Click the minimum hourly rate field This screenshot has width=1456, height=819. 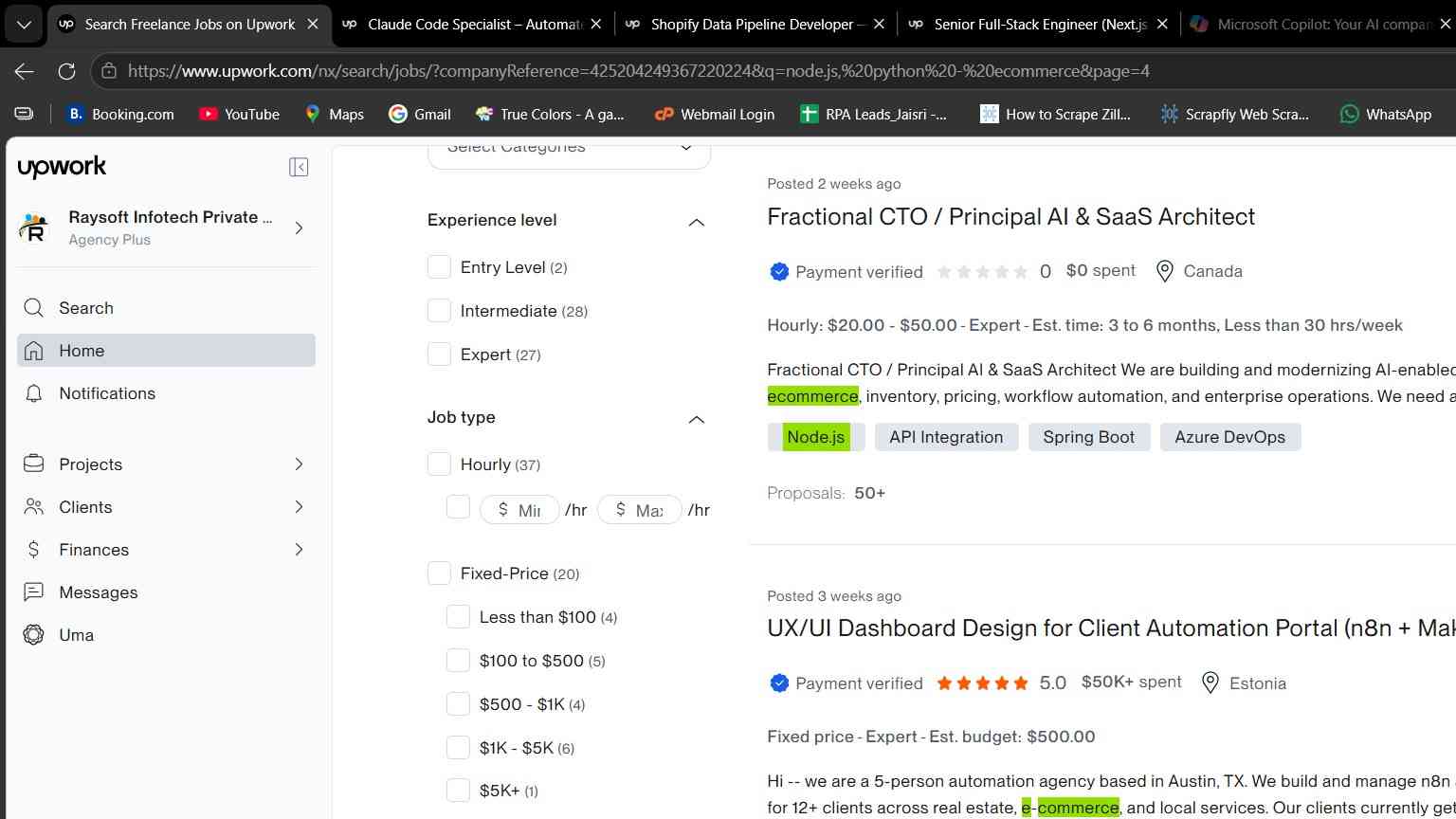click(x=519, y=510)
